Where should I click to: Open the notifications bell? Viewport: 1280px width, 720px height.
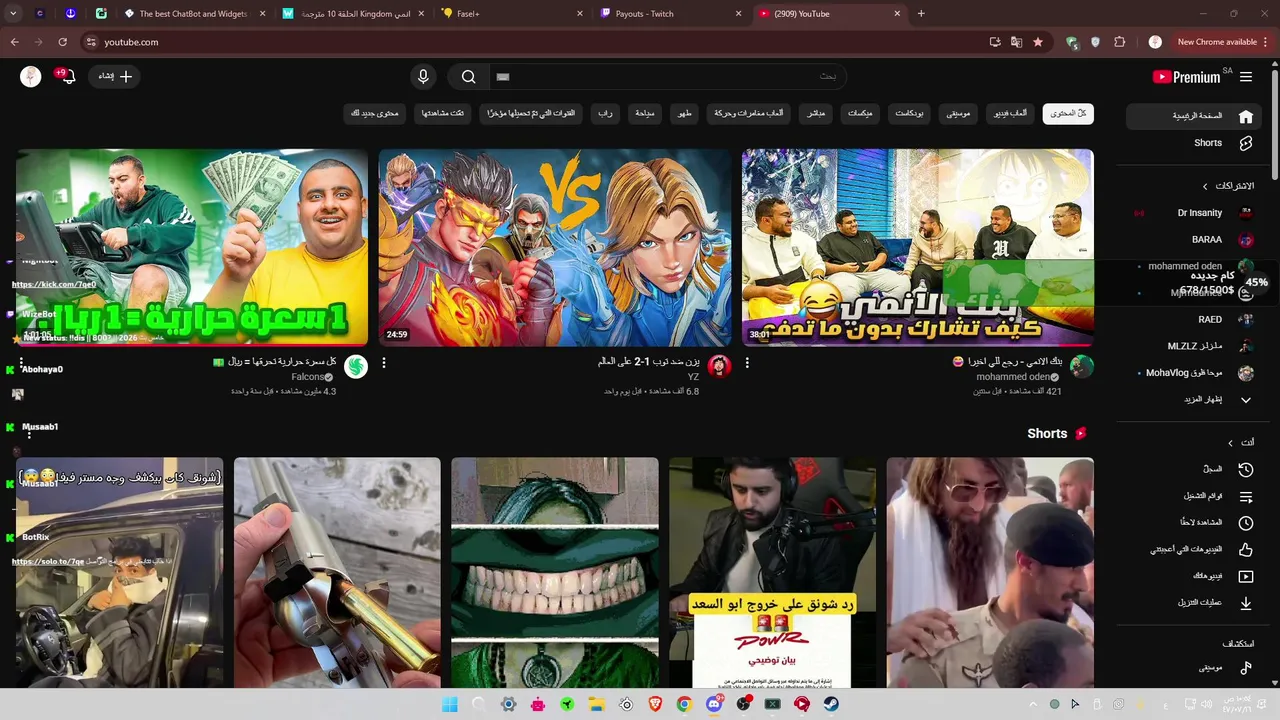(x=67, y=76)
